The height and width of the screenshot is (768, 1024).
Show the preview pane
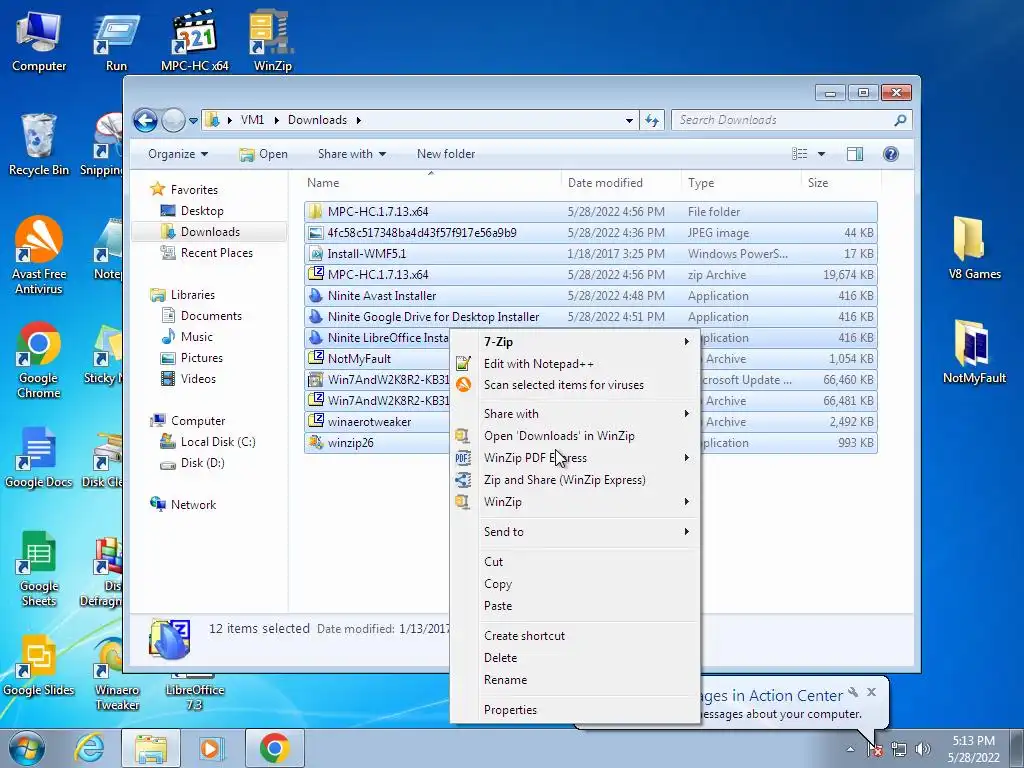click(x=854, y=154)
